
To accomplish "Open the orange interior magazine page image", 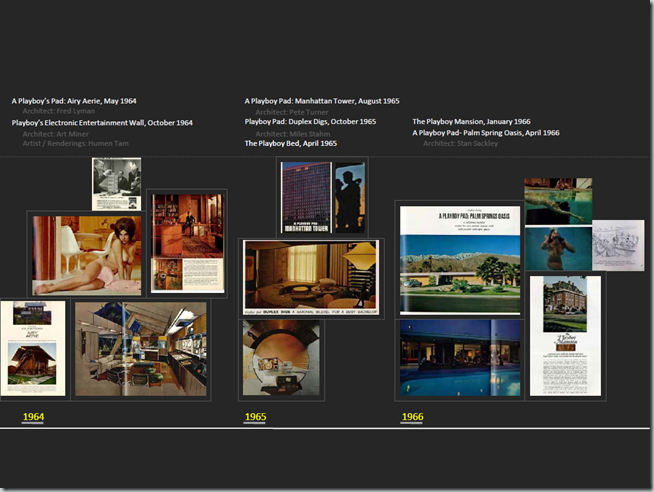I will pyautogui.click(x=187, y=243).
